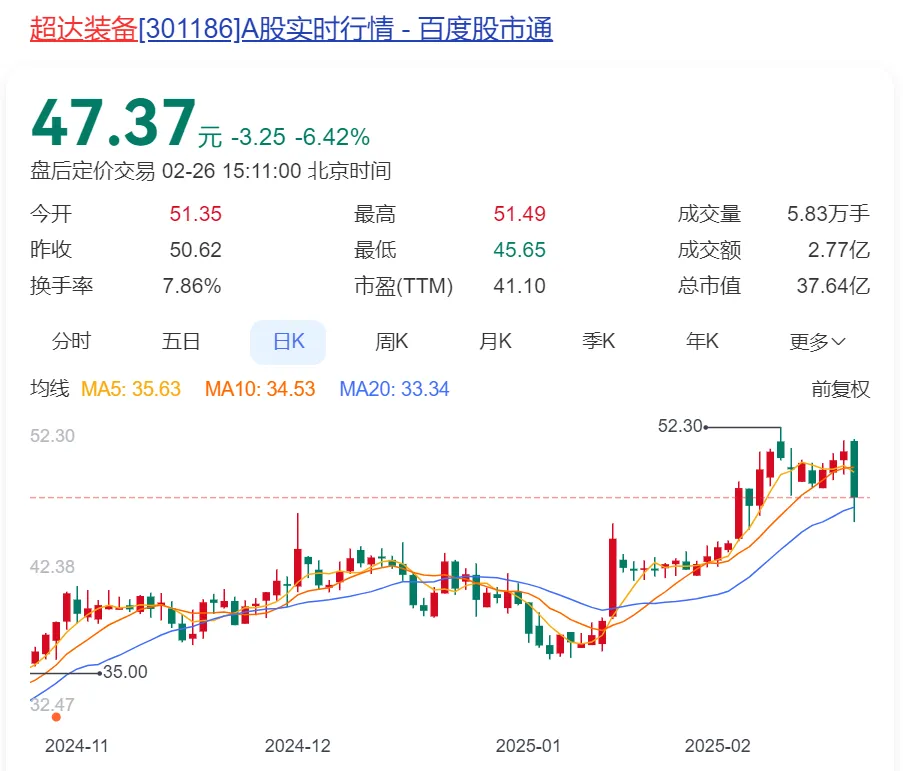Screen dimensions: 903x771
Task: Switch to the 季K chart tab
Action: pyautogui.click(x=598, y=341)
